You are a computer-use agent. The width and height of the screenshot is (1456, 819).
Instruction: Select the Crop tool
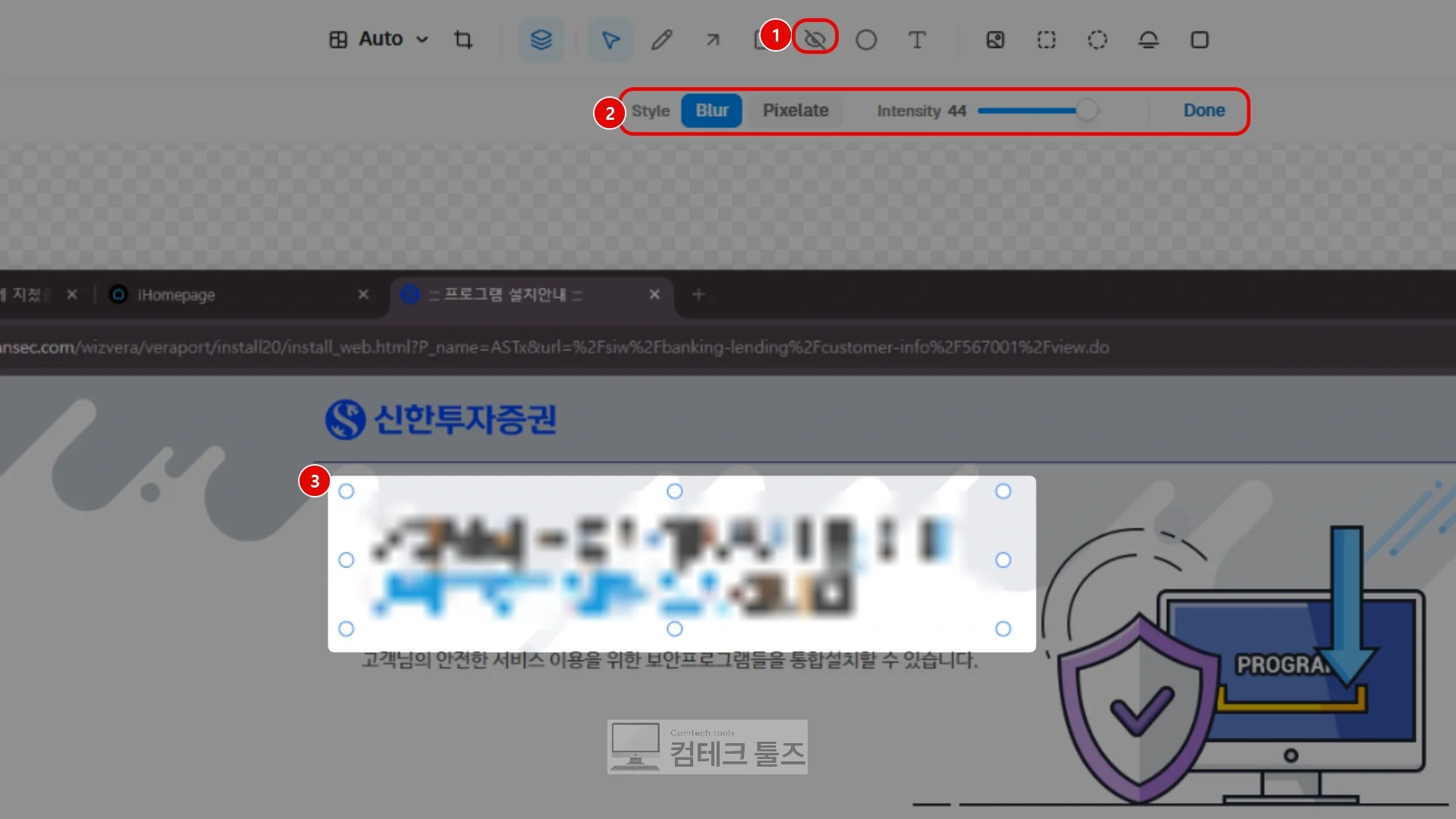[463, 39]
